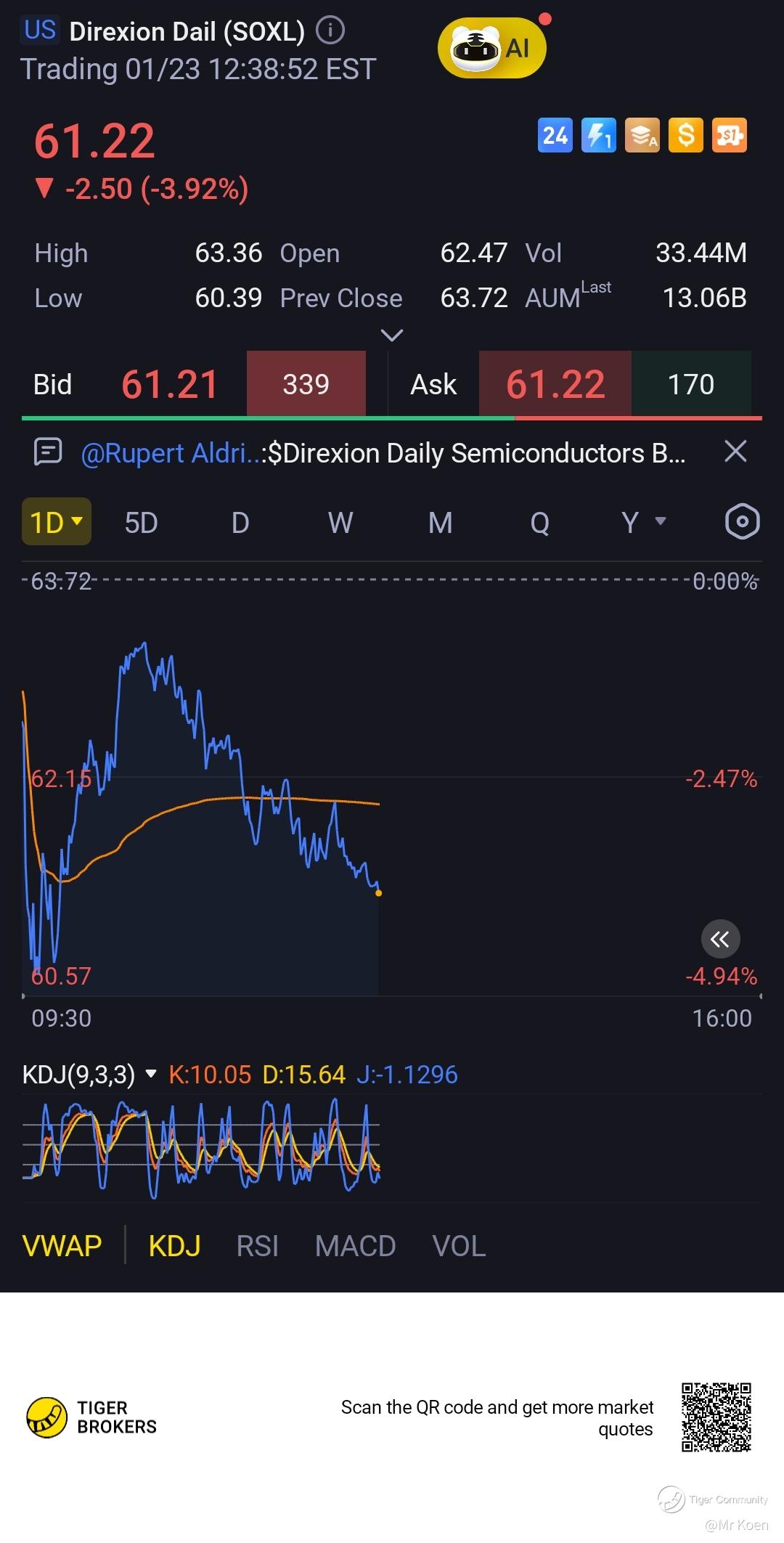Tap the US market tag

pos(40,30)
